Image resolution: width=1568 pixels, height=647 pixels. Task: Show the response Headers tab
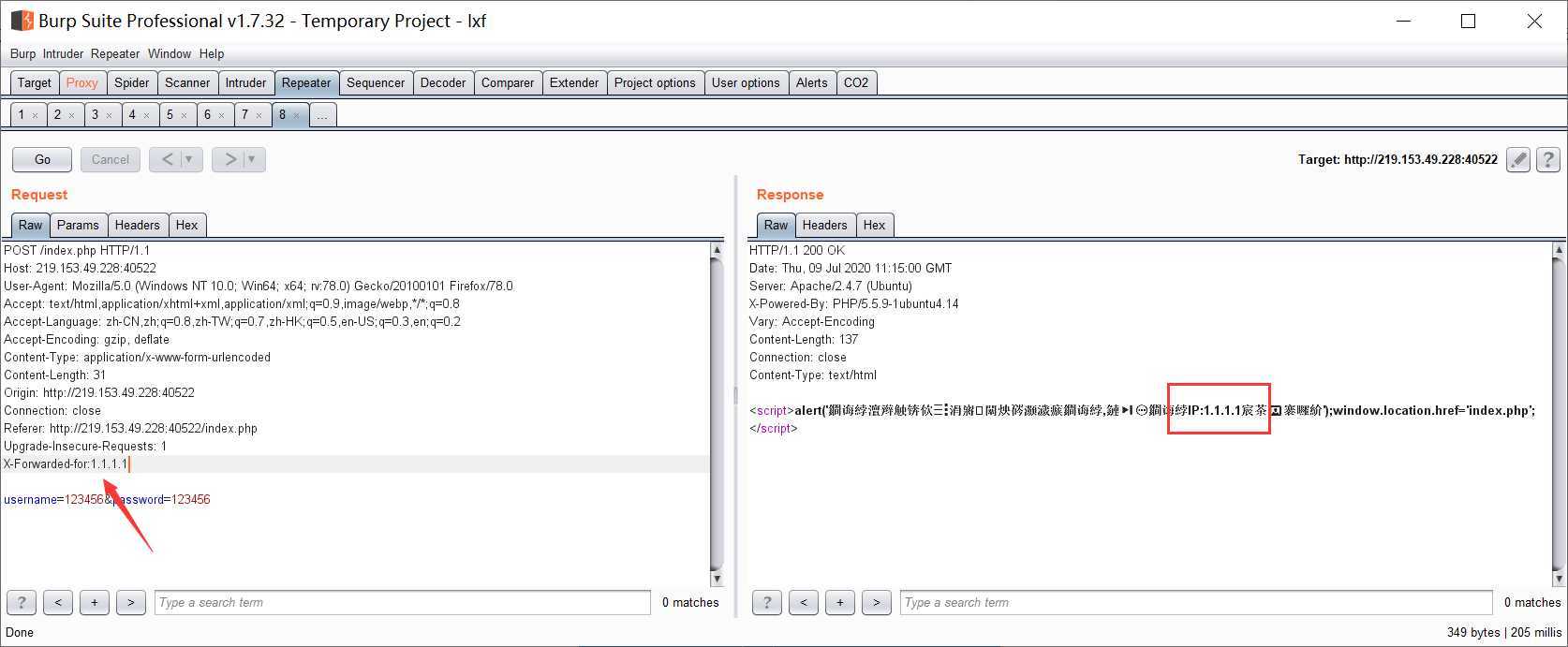point(825,225)
